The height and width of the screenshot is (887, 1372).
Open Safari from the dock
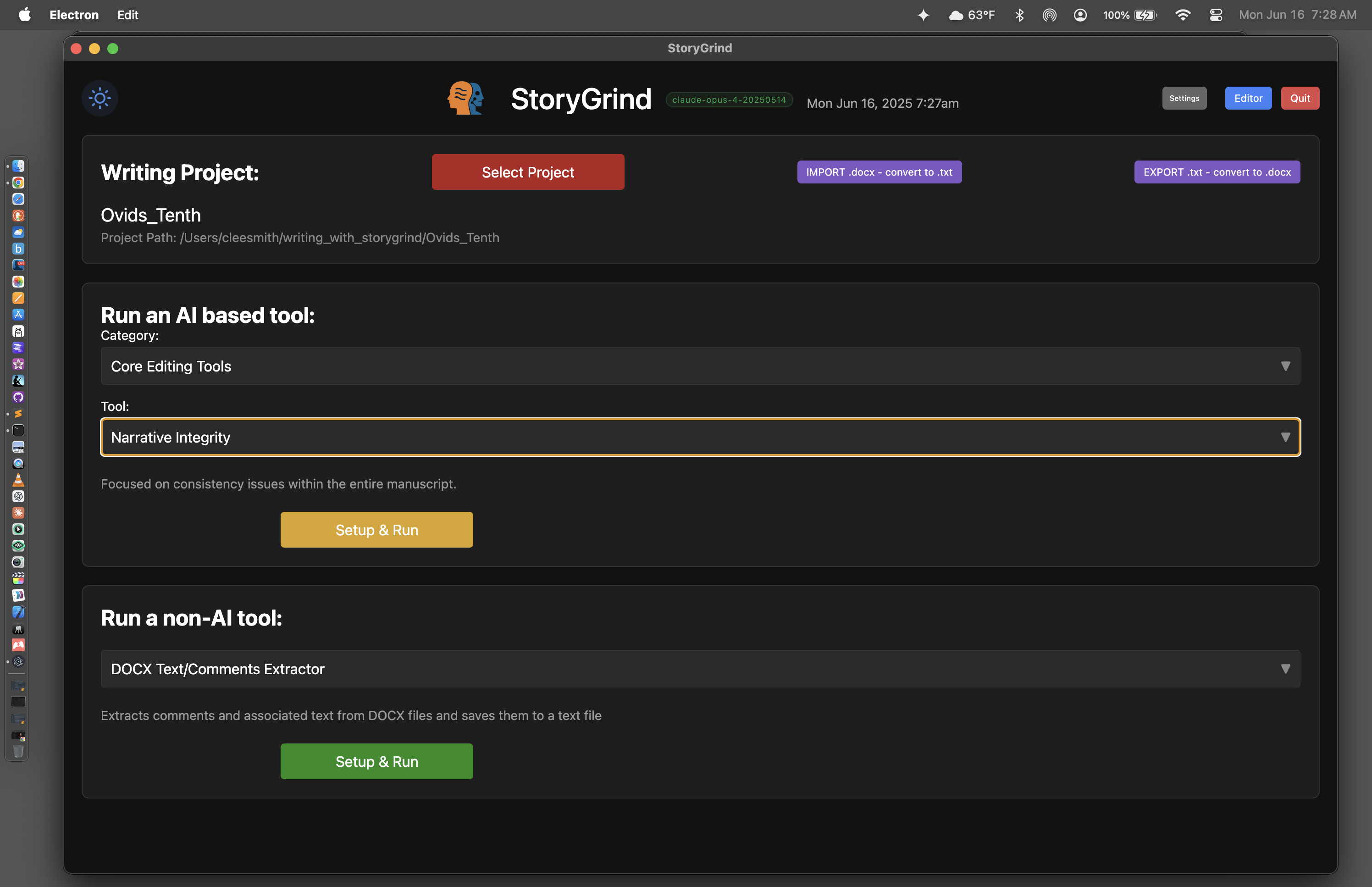tap(18, 200)
